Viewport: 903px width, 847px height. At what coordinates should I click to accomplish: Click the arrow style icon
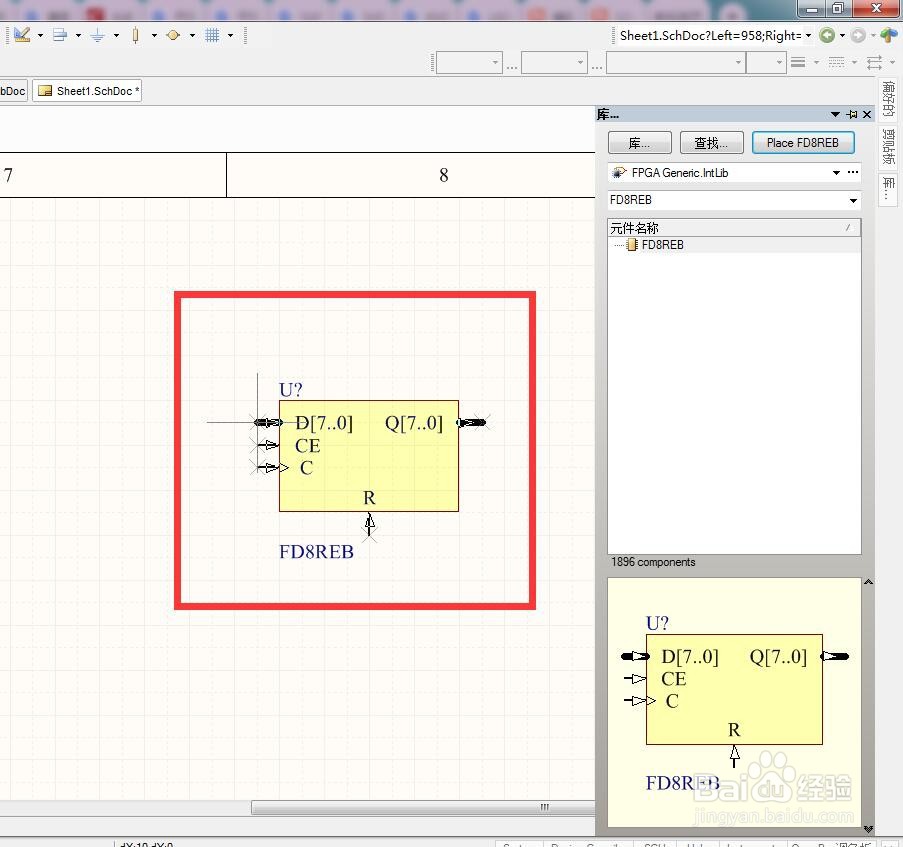tap(874, 62)
